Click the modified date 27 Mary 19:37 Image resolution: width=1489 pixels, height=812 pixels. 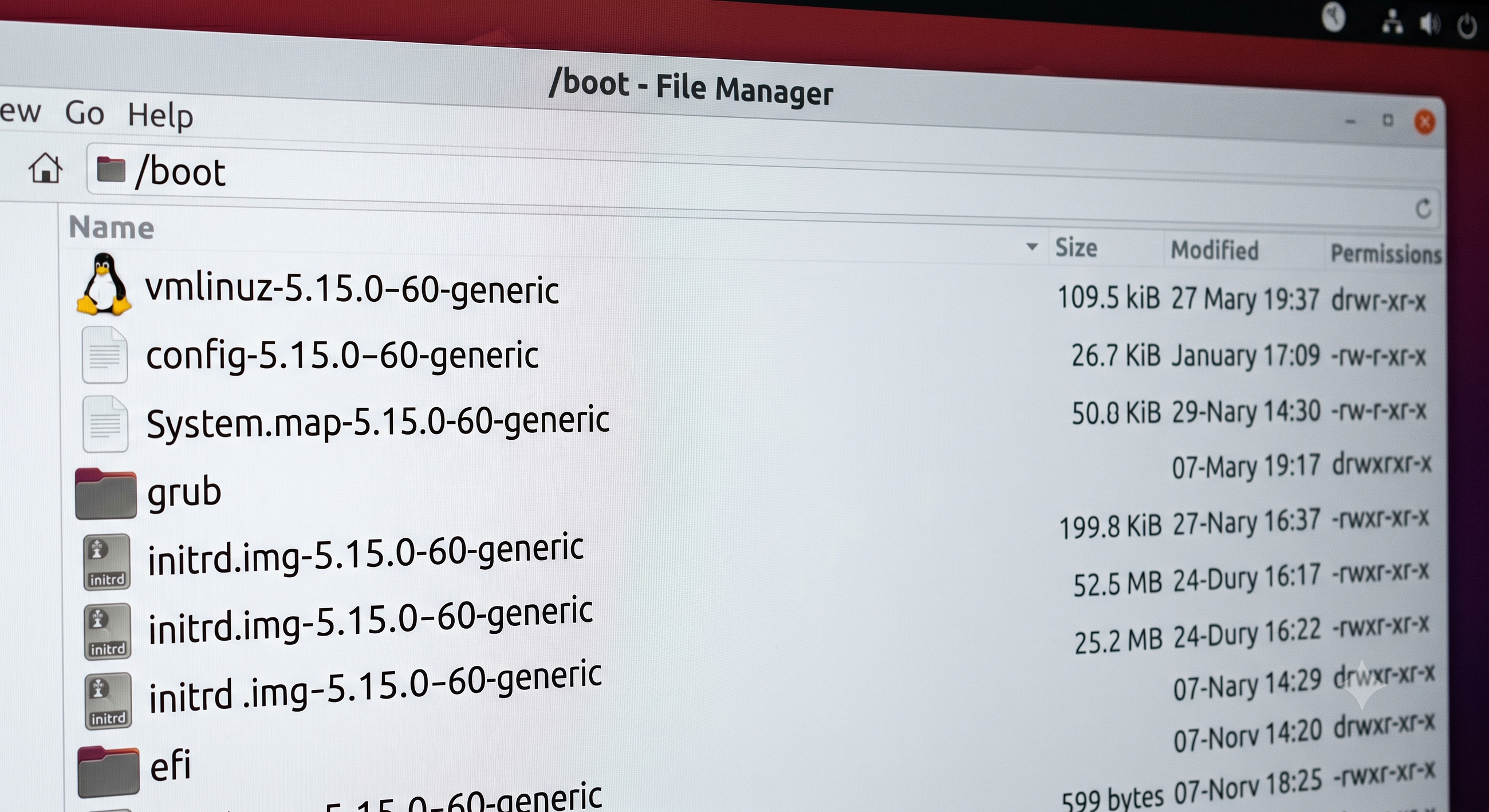pos(1246,299)
